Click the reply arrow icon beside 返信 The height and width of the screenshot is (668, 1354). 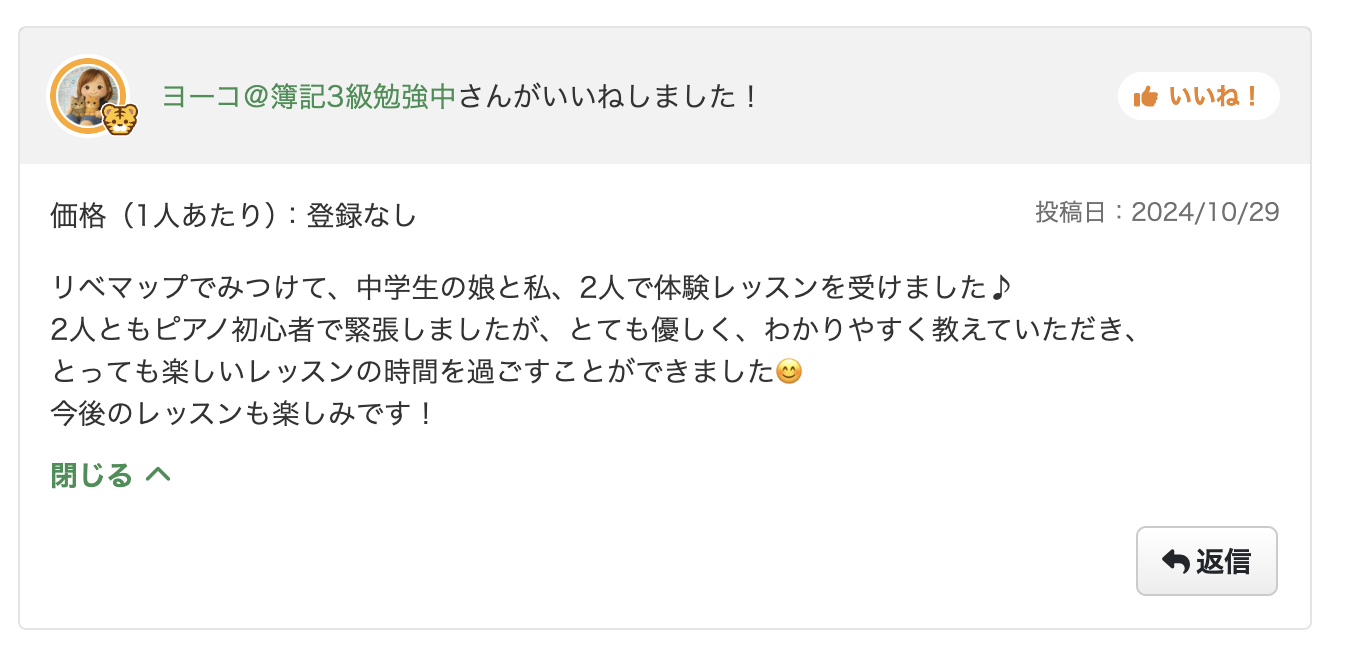click(x=1177, y=561)
